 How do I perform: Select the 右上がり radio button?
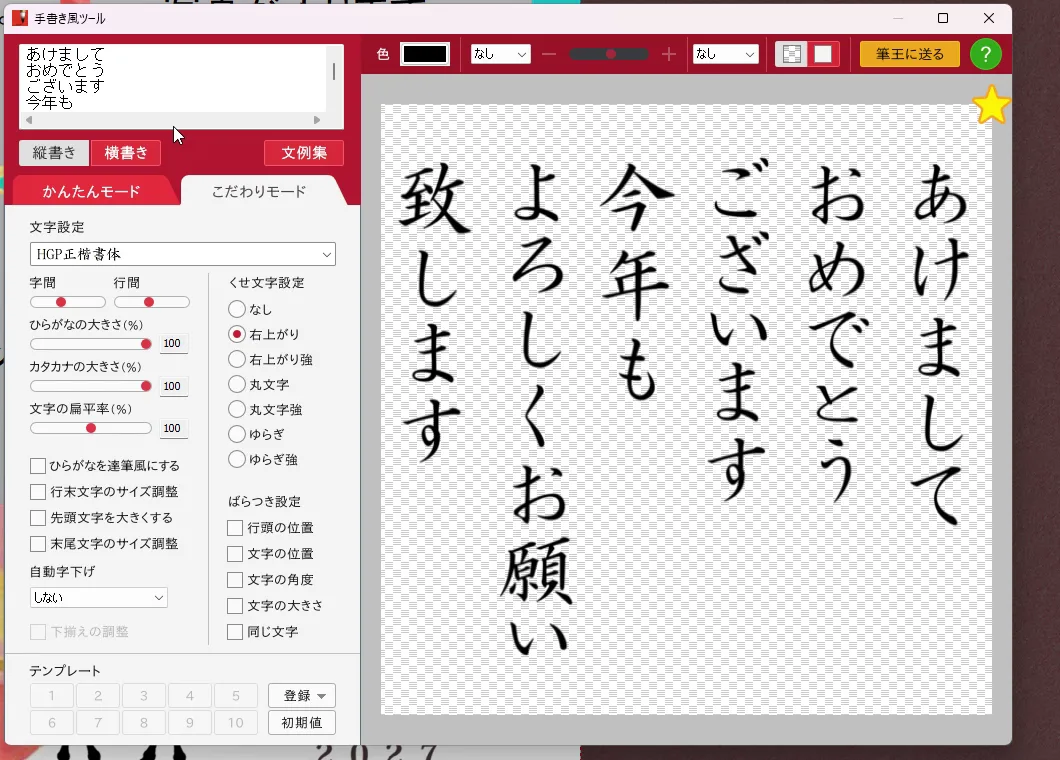[237, 334]
